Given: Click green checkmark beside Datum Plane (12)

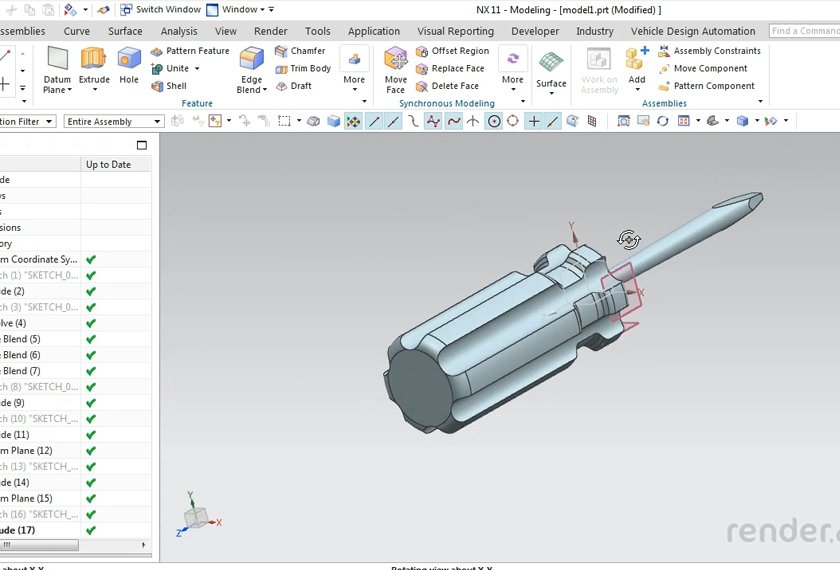Looking at the screenshot, I should tap(91, 451).
